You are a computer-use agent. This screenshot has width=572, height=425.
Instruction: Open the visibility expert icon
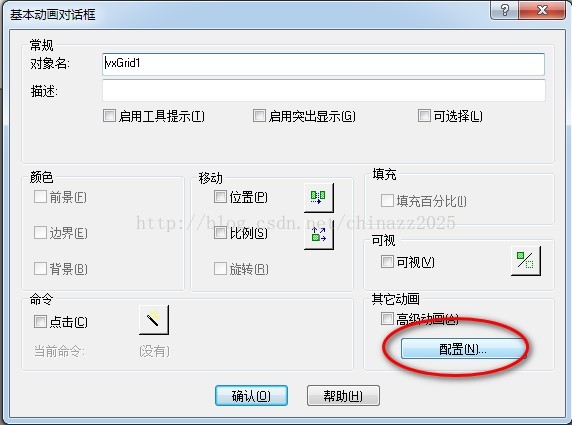[526, 260]
